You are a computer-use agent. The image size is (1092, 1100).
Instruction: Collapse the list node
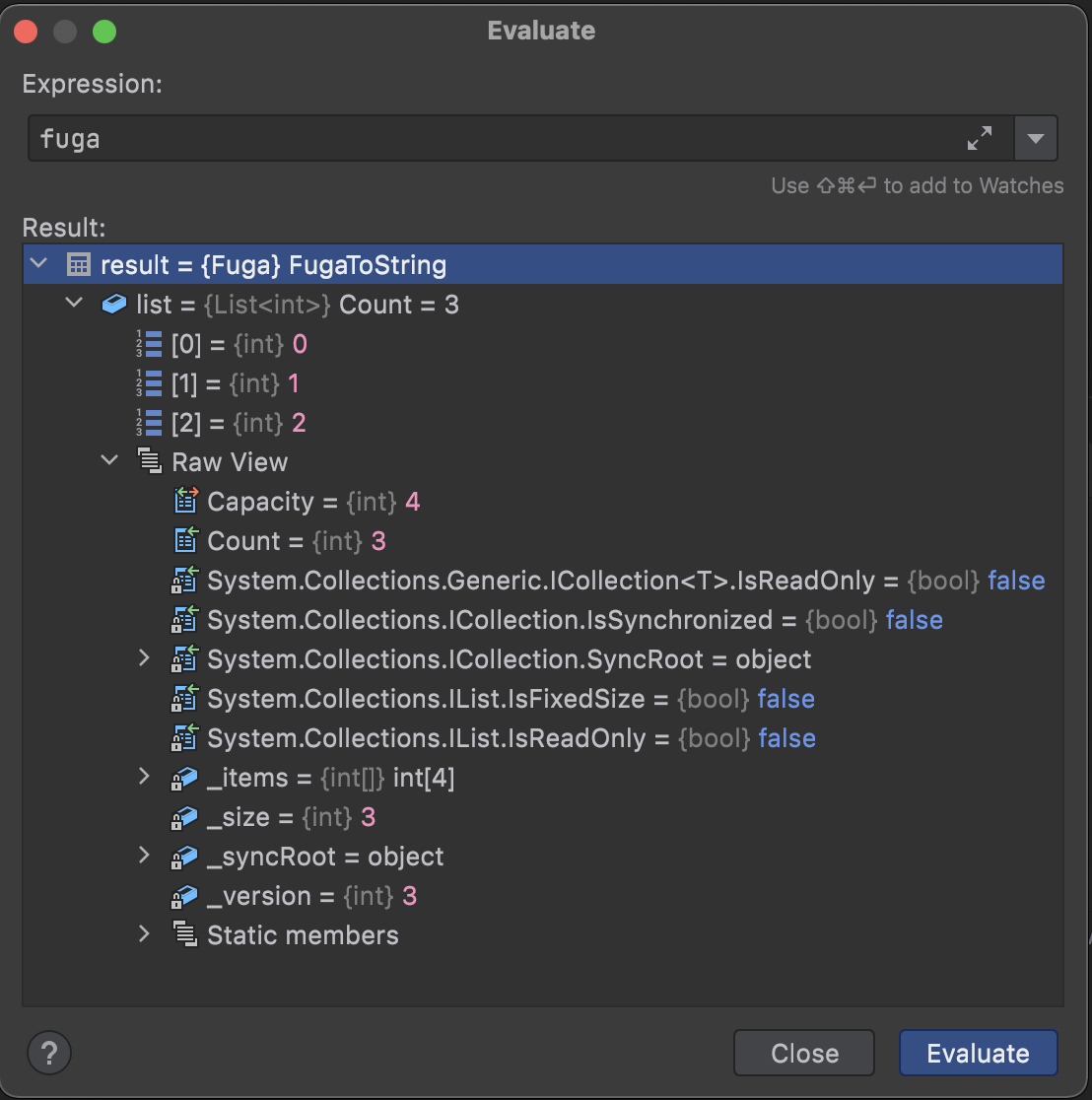74,303
